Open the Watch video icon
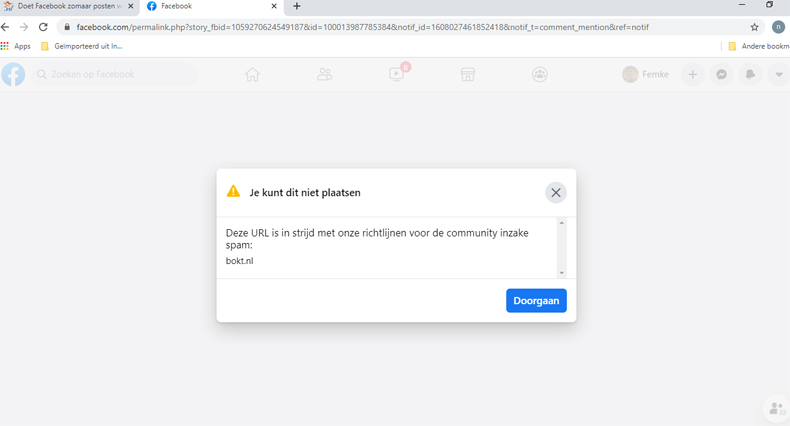Viewport: 790px width, 426px height. point(397,75)
